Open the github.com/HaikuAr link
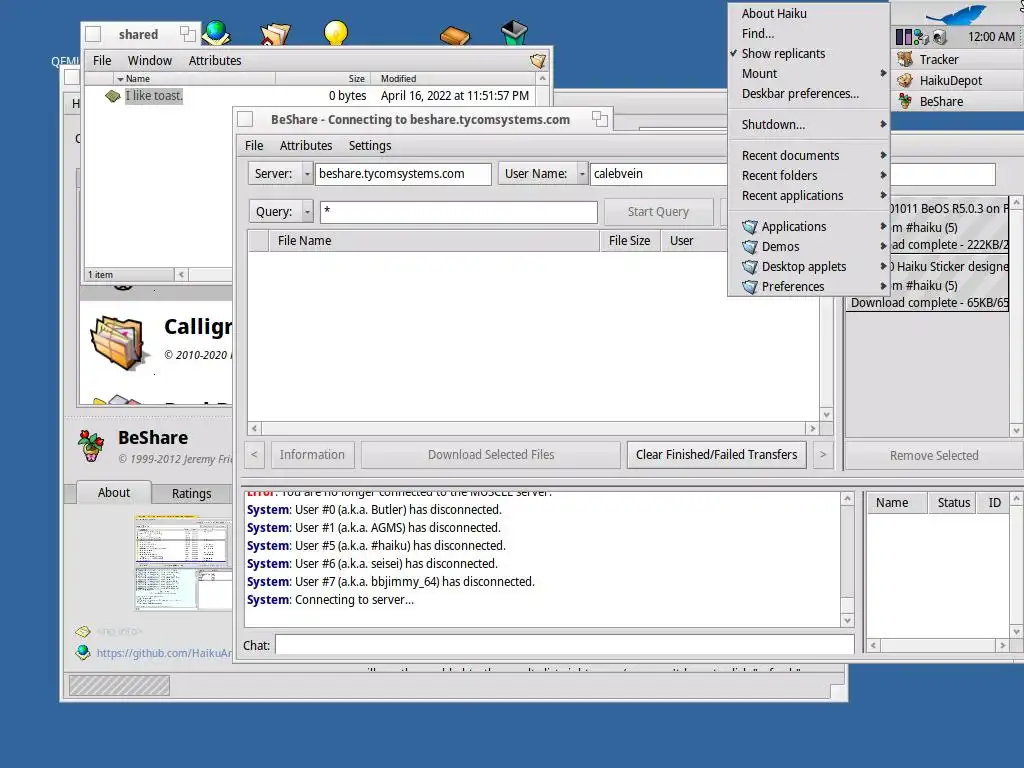The height and width of the screenshot is (768, 1024). 164,653
